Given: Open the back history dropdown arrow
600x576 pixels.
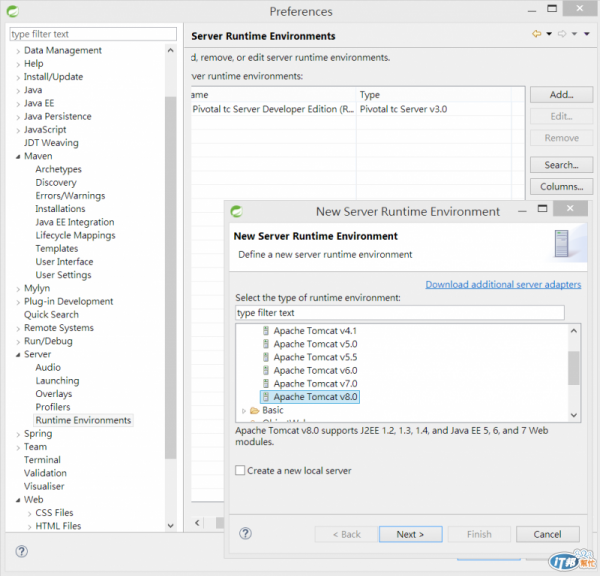Looking at the screenshot, I should 549,34.
